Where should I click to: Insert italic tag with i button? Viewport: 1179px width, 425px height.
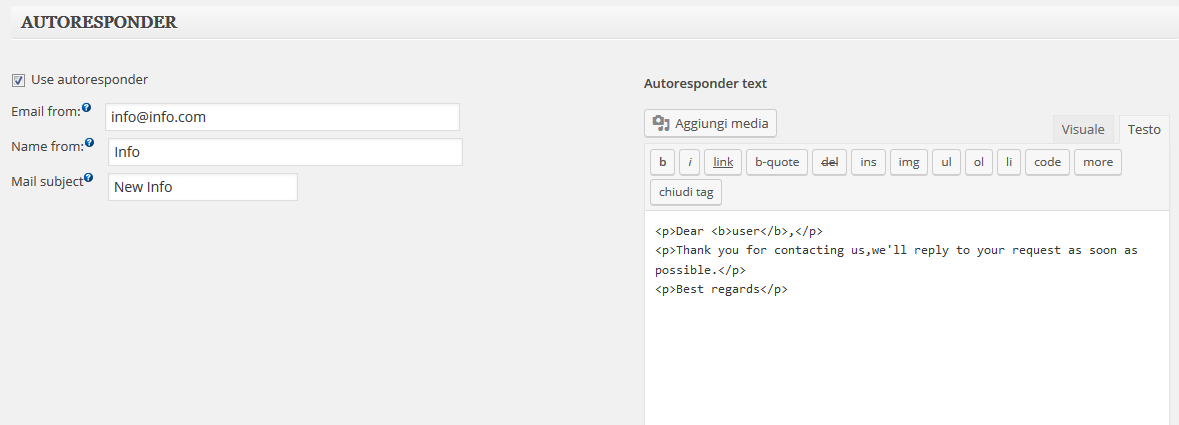click(x=690, y=162)
